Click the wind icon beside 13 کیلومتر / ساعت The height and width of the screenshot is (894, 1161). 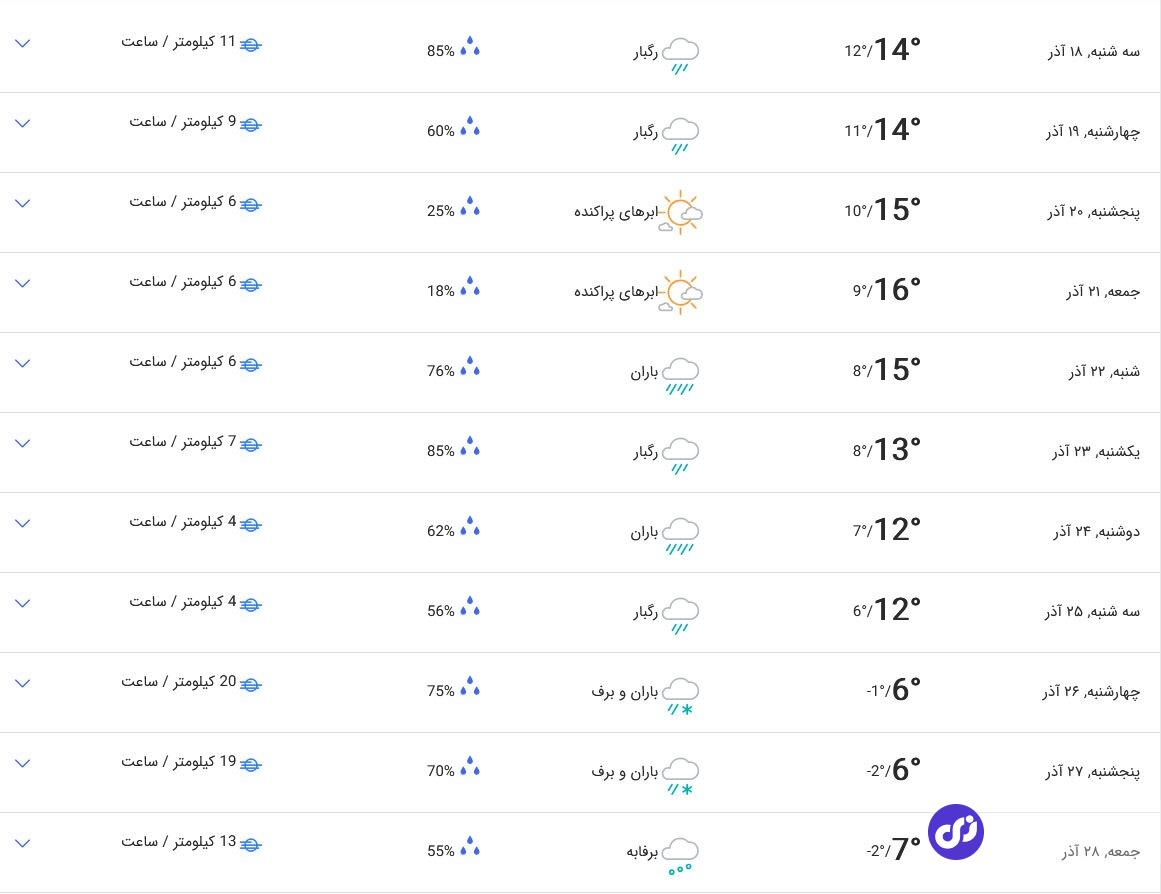251,844
